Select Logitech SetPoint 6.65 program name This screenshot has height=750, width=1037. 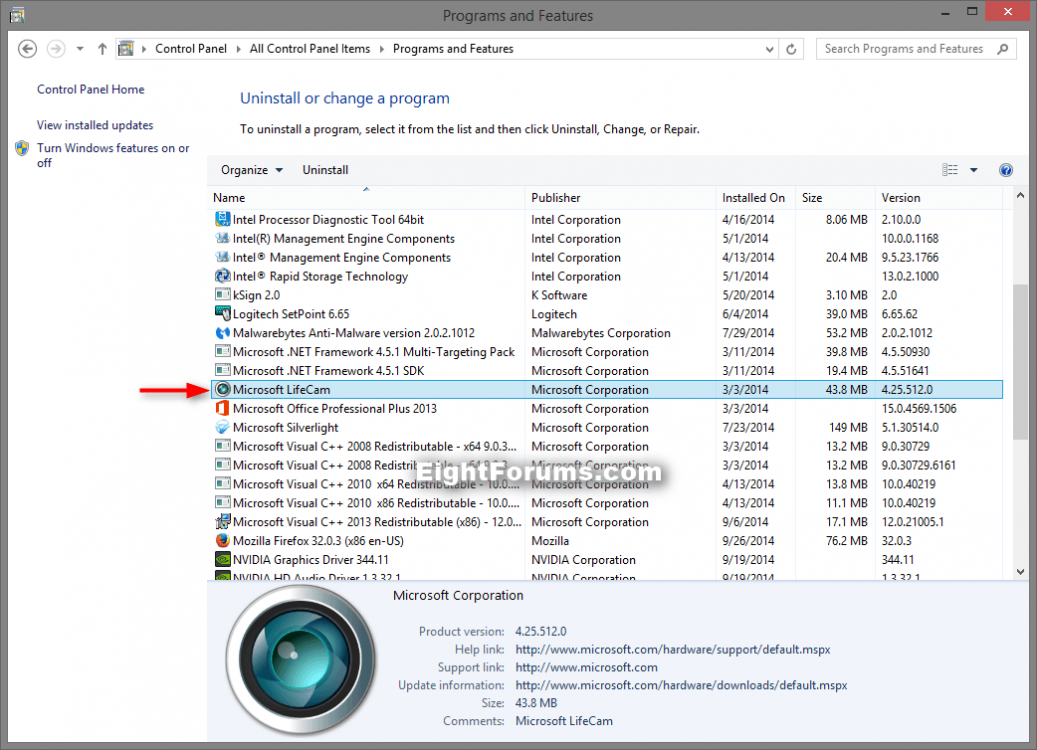291,314
